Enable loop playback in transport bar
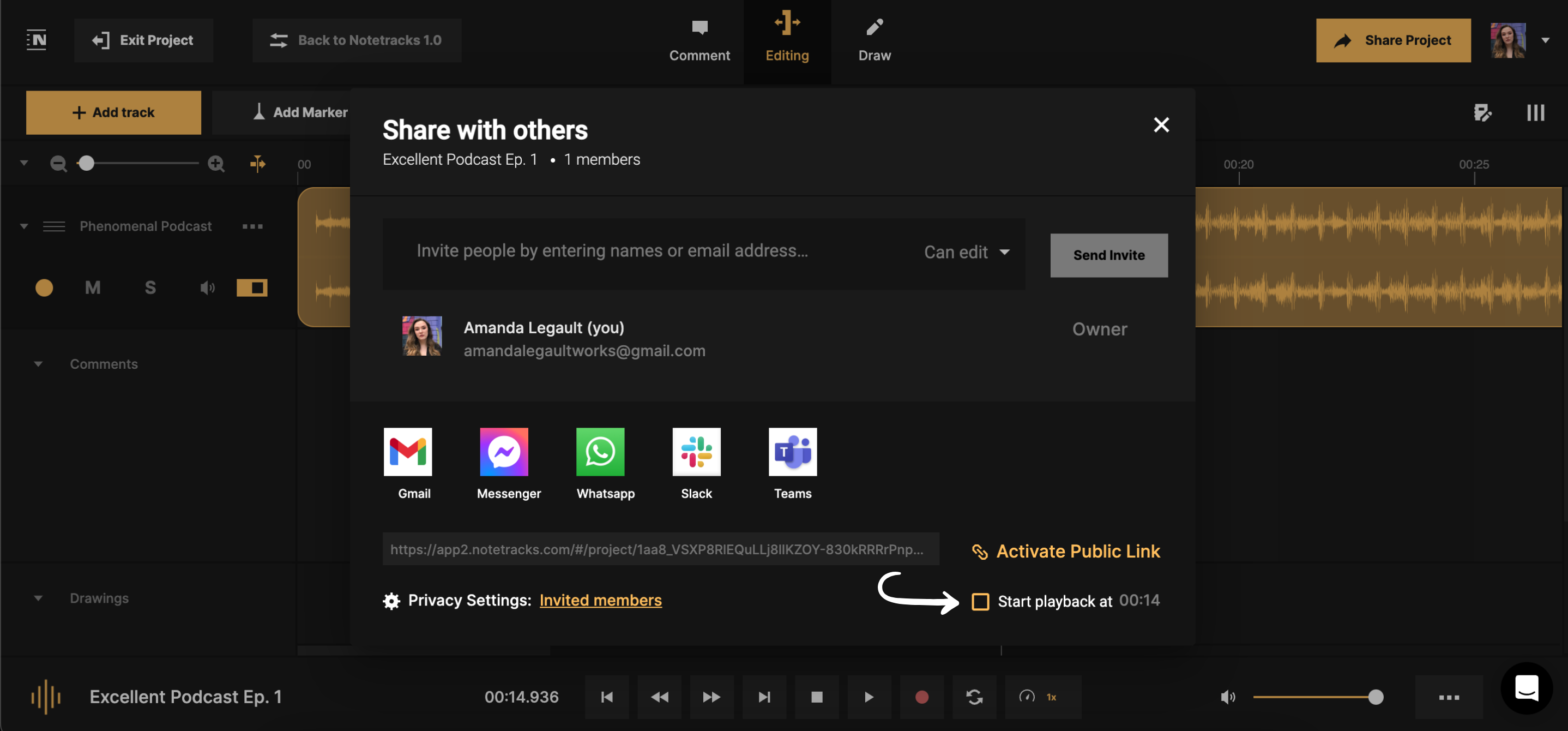 point(974,696)
